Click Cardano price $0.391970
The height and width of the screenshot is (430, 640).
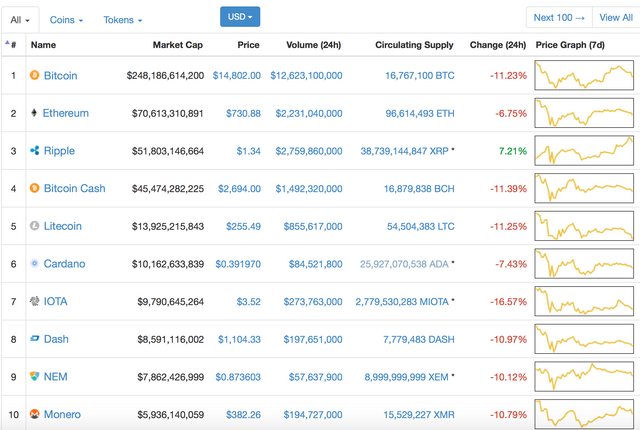(238, 264)
